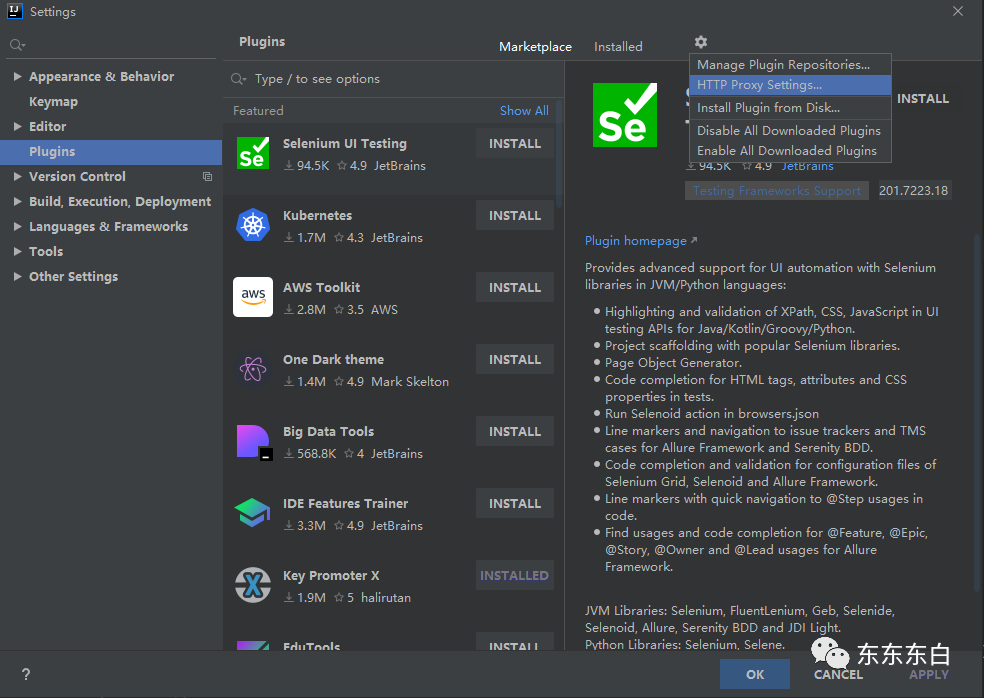Screen dimensions: 984x698
Task: Open the plugins gear settings icon
Action: [700, 42]
